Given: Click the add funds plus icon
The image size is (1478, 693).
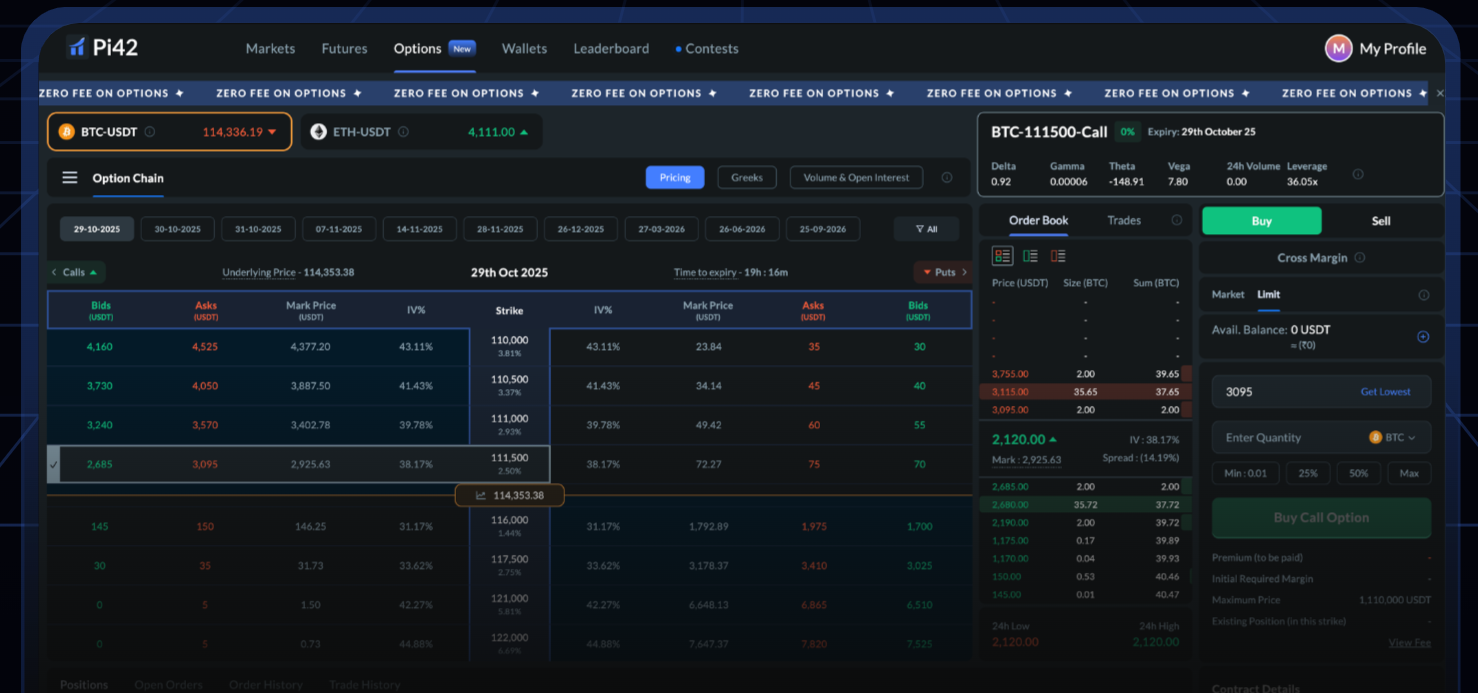Looking at the screenshot, I should tap(1423, 337).
